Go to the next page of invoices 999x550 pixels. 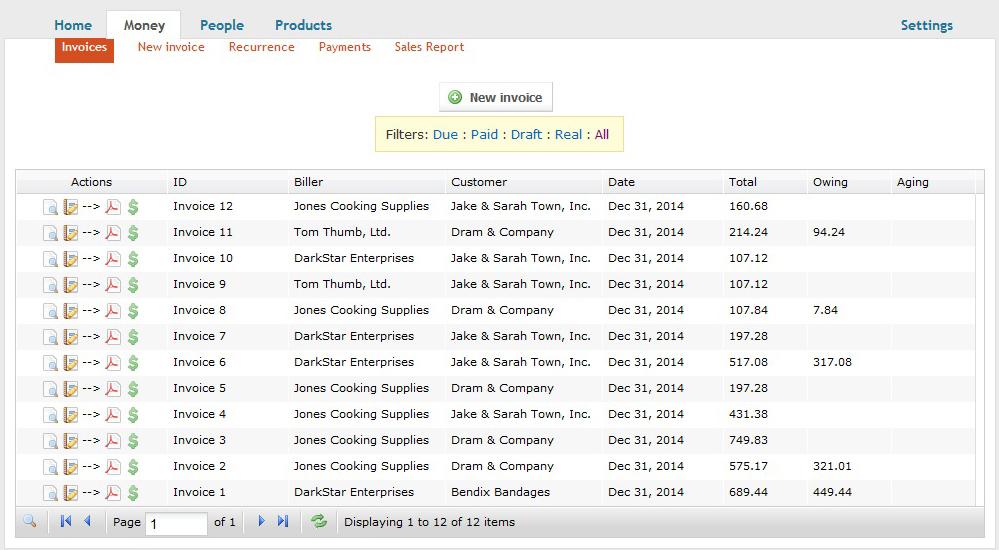(262, 521)
